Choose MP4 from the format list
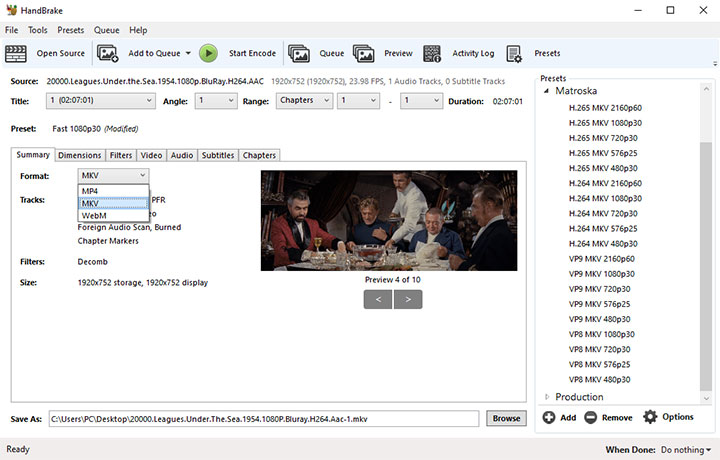 point(113,191)
